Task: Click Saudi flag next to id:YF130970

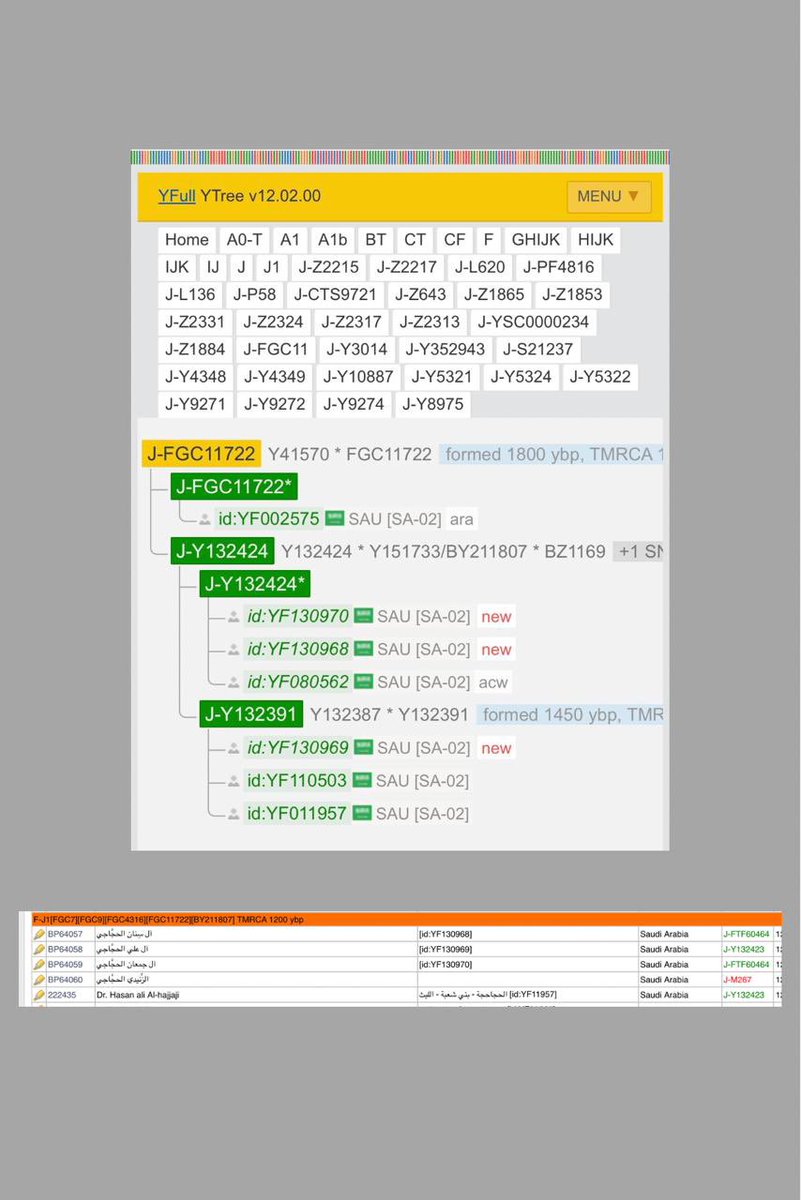Action: tap(363, 616)
